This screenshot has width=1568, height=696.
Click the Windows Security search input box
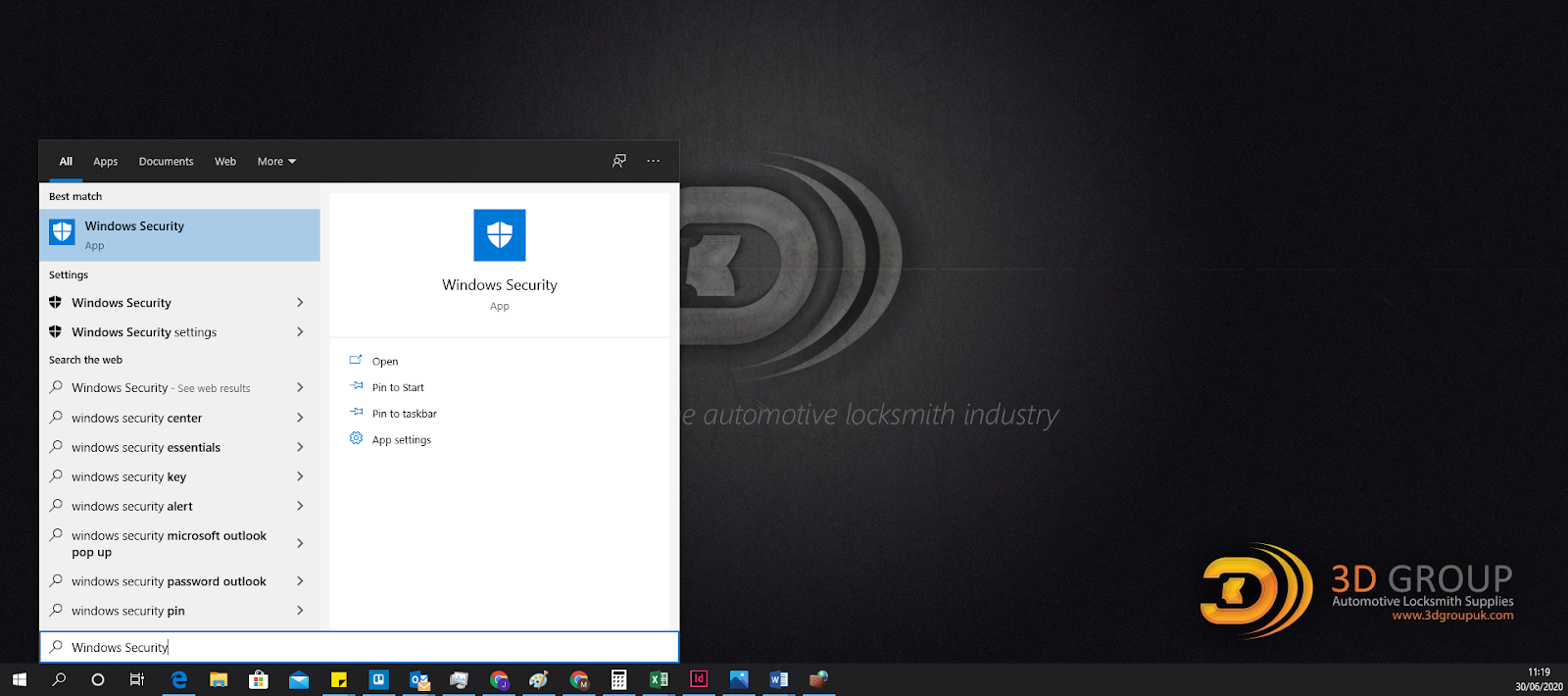pos(359,647)
